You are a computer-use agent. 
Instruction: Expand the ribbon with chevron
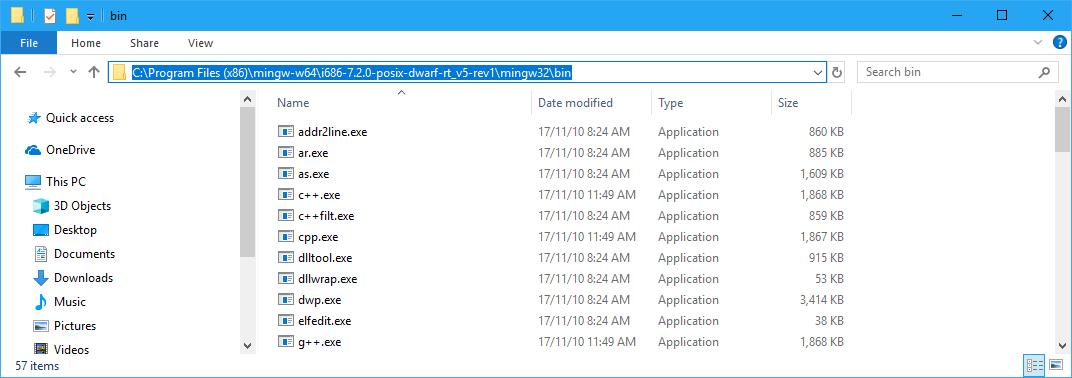tap(1038, 43)
